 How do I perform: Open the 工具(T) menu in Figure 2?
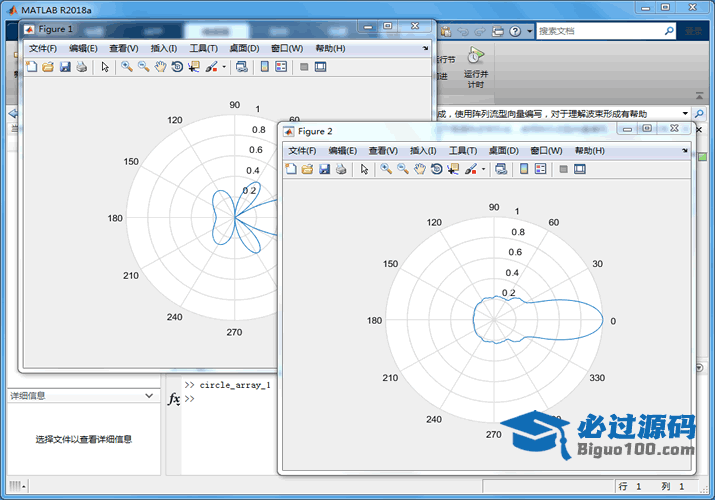point(464,150)
